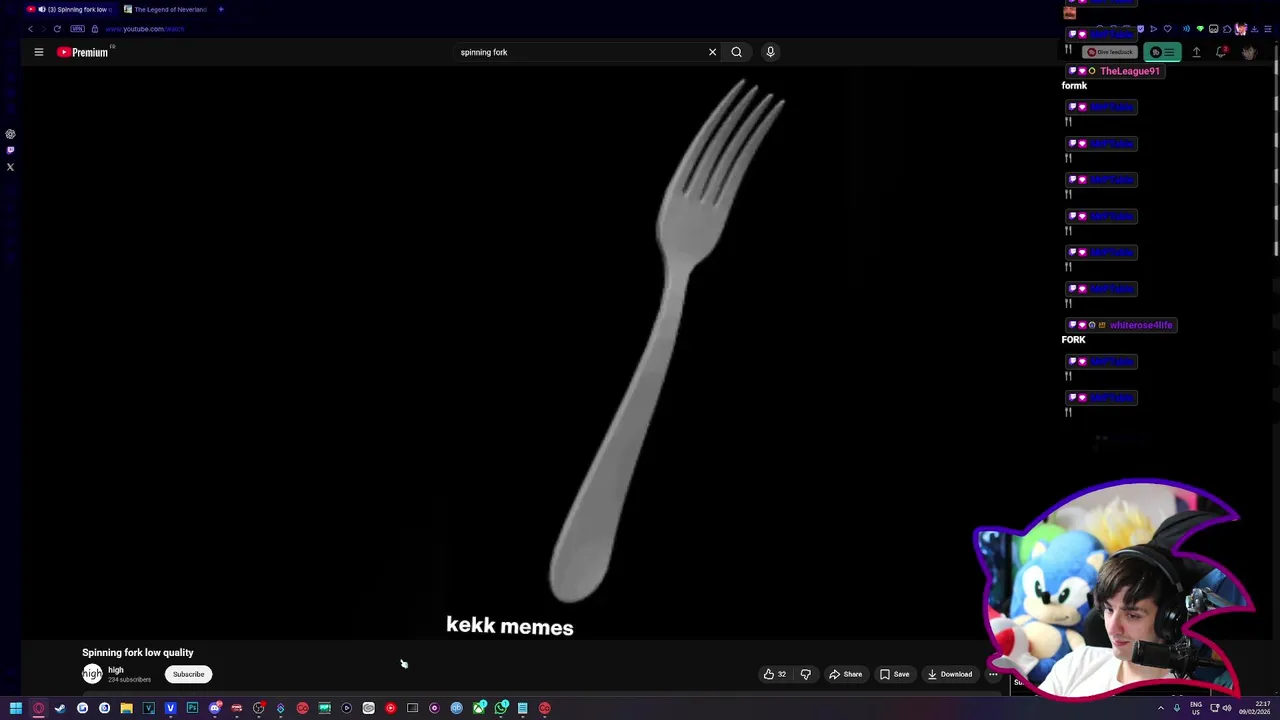Open Discord from the taskbar
1280x720 pixels.
pos(214,708)
